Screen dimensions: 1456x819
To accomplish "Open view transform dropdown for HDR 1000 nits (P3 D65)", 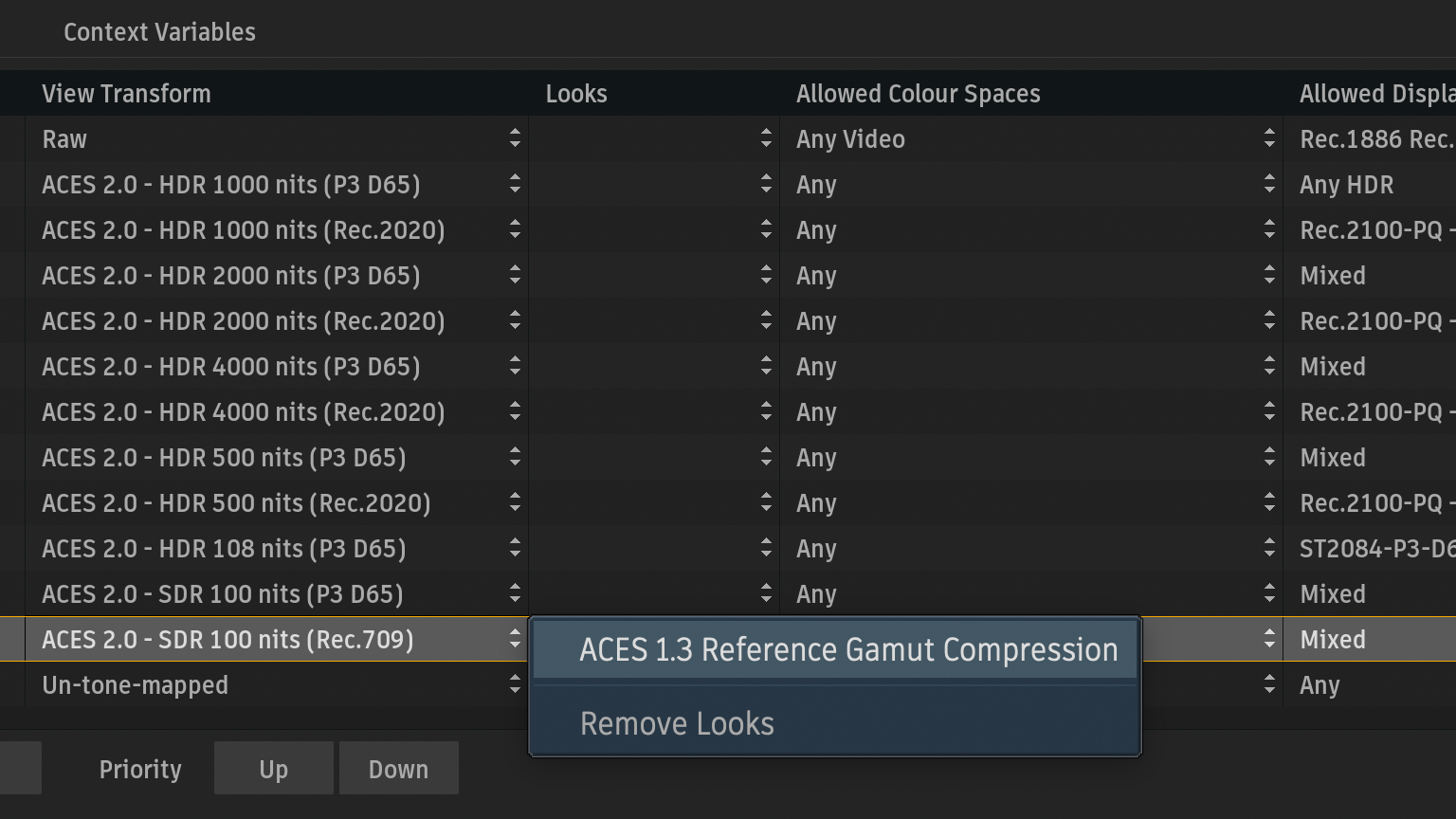I will click(515, 185).
